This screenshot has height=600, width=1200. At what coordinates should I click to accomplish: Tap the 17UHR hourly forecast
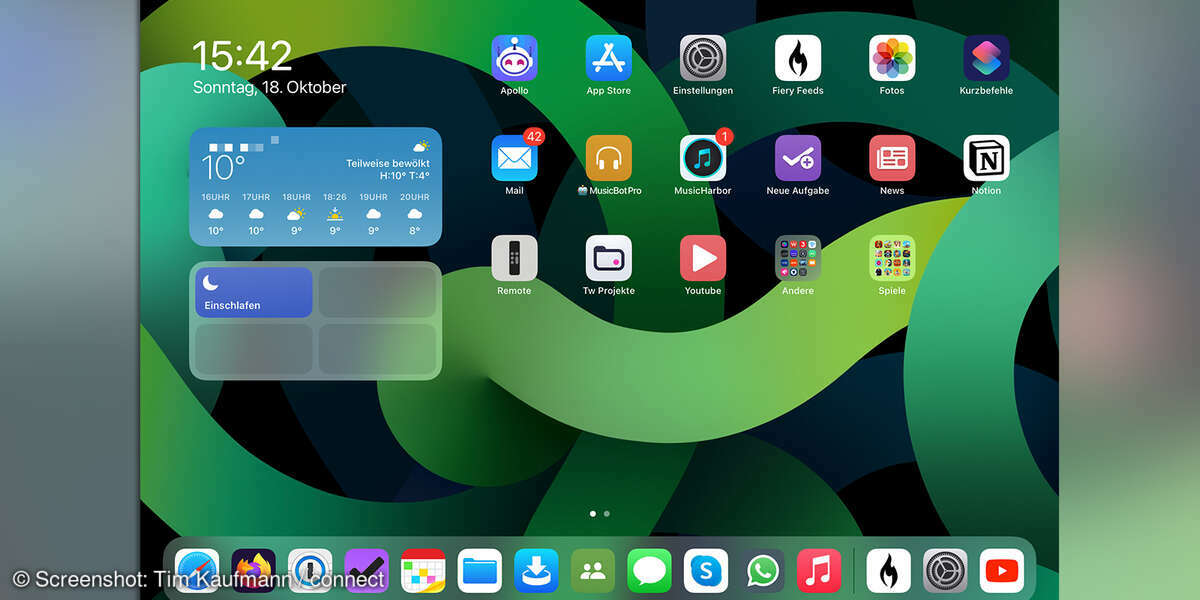pos(256,214)
